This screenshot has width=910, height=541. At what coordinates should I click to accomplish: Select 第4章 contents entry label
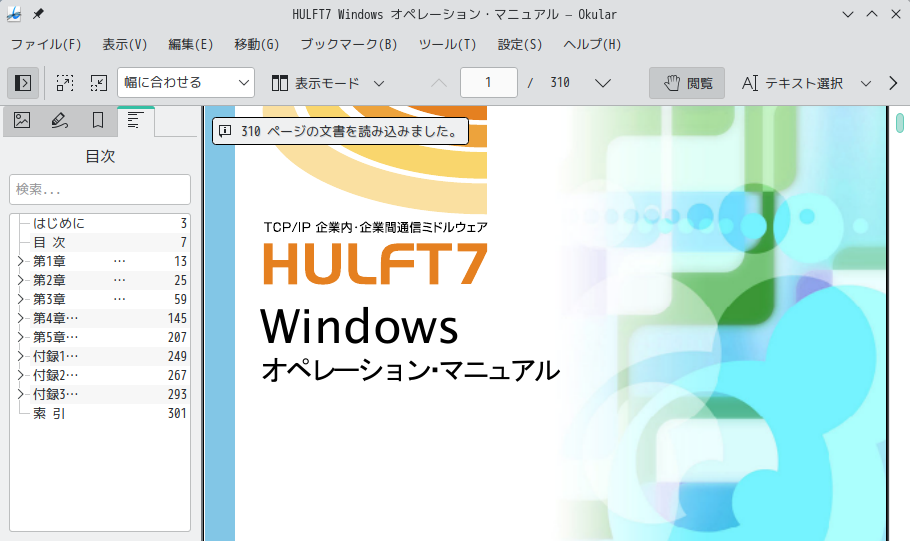click(x=55, y=318)
